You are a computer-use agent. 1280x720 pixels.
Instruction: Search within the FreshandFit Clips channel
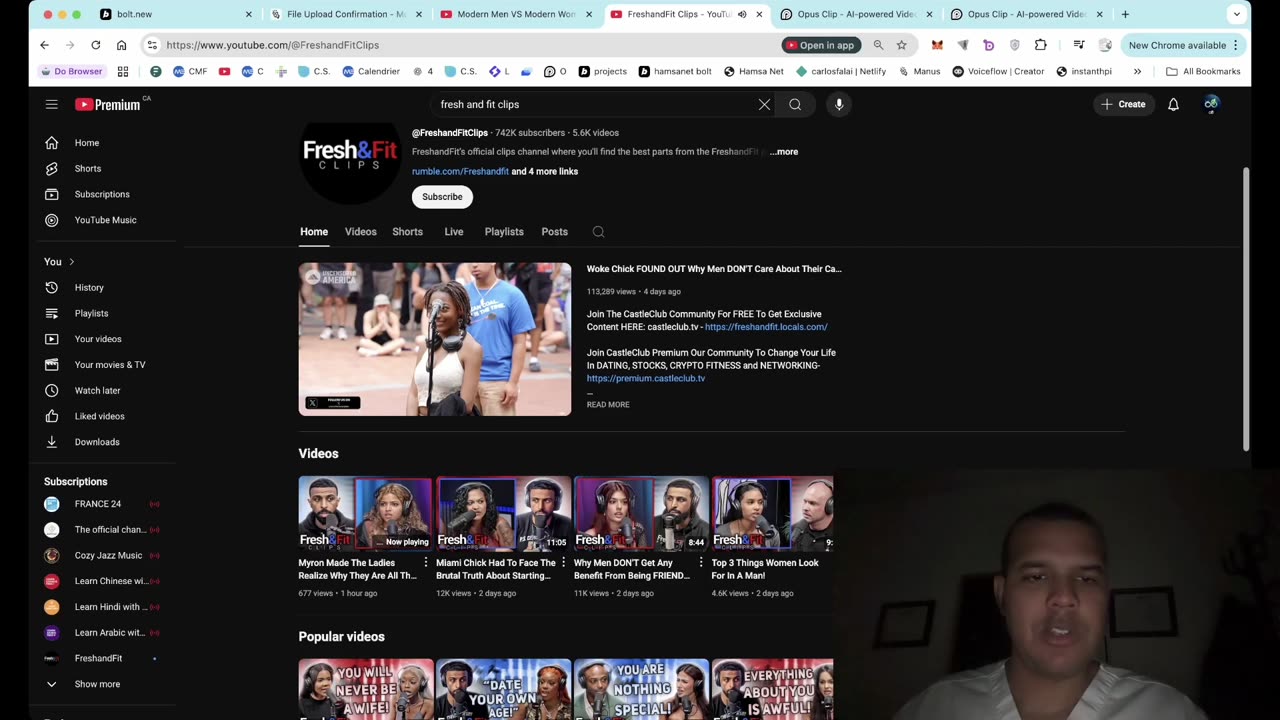click(x=598, y=232)
